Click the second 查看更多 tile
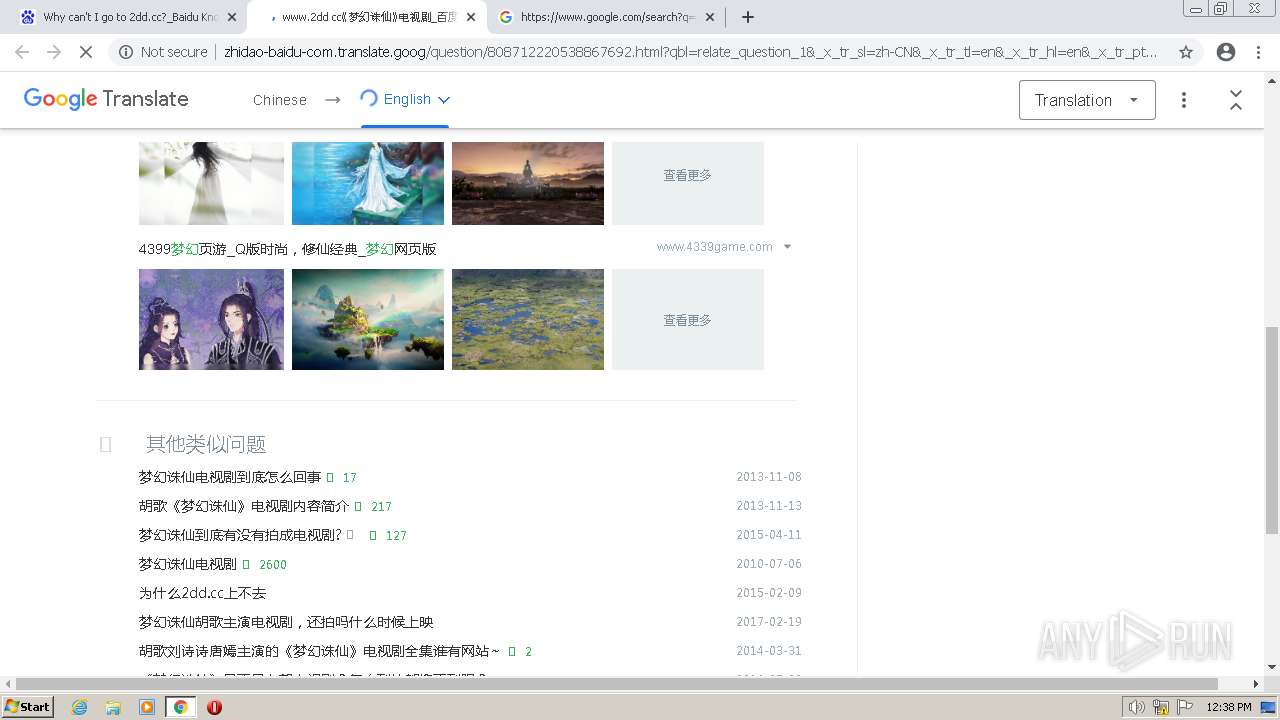The width and height of the screenshot is (1280, 720). coord(688,320)
